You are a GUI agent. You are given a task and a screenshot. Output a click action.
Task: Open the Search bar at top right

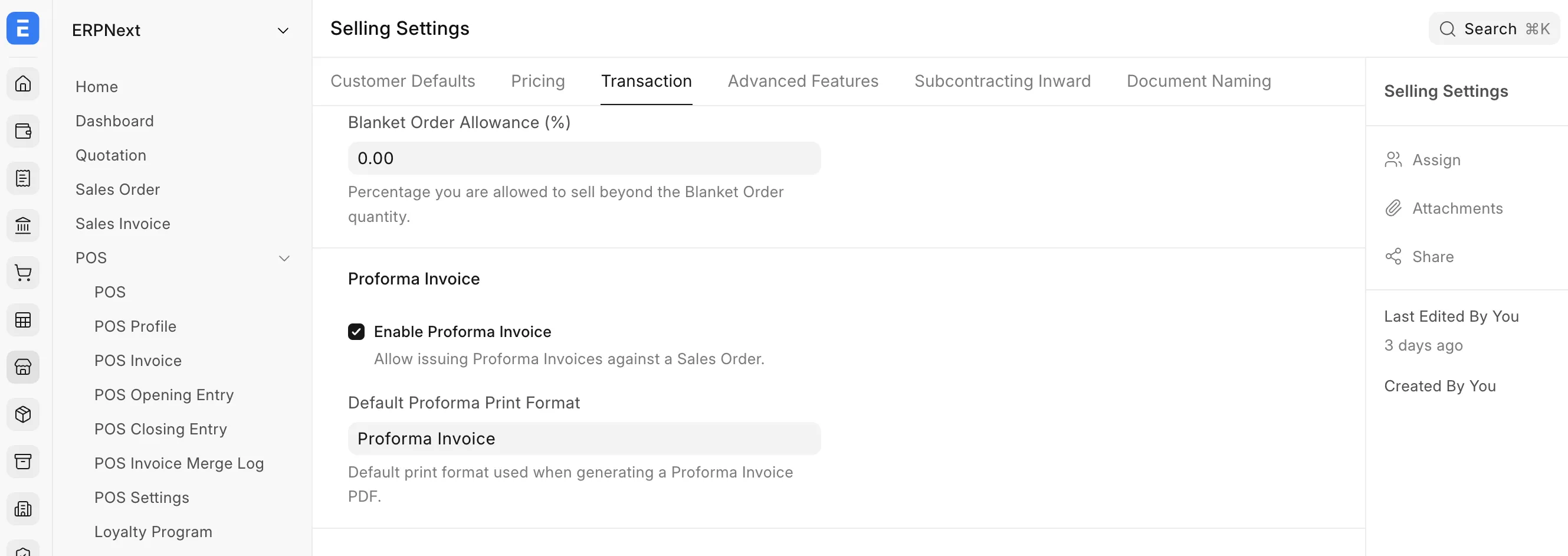(x=1494, y=28)
